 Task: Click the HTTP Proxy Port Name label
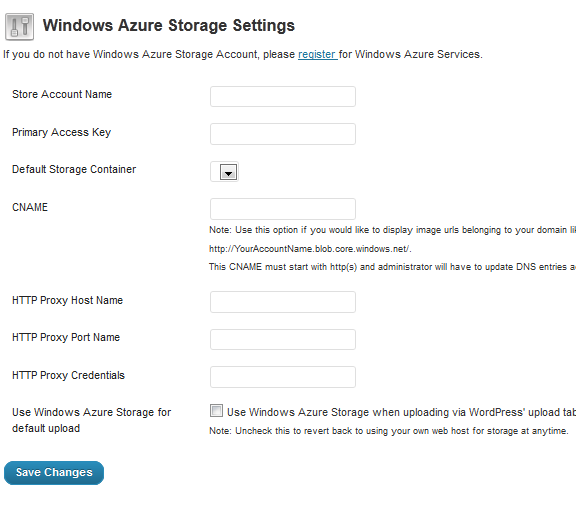tap(66, 338)
